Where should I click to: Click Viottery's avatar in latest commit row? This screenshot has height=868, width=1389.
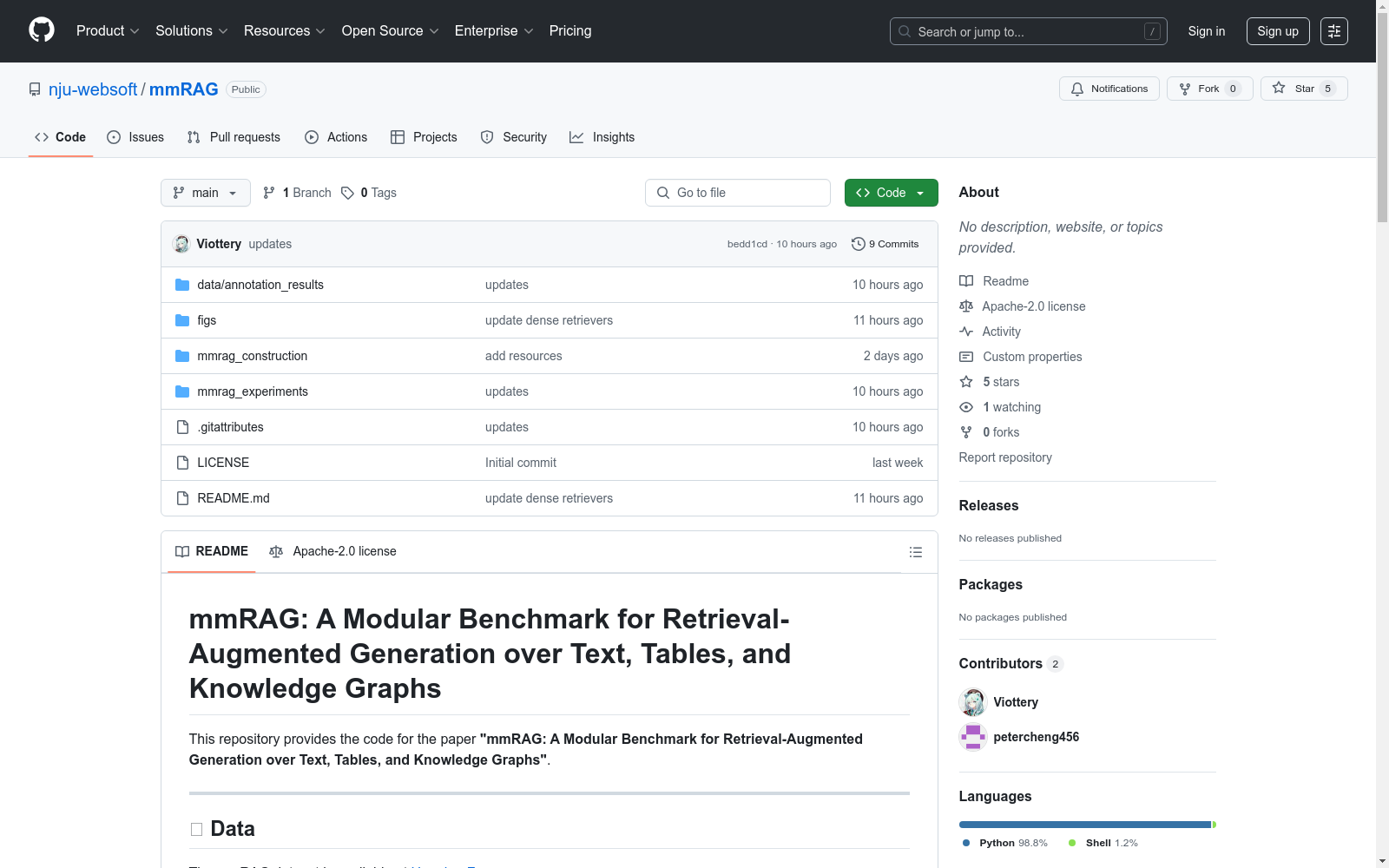pyautogui.click(x=181, y=244)
